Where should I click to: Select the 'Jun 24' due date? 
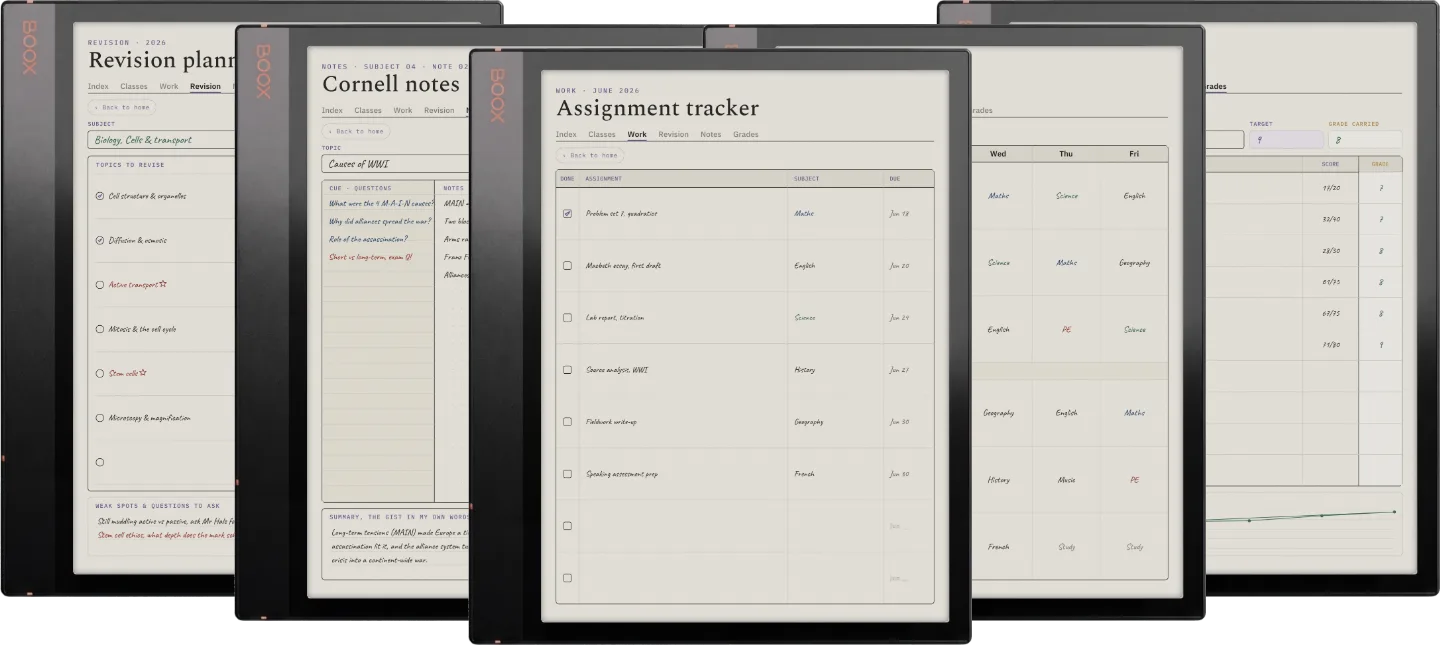click(899, 317)
